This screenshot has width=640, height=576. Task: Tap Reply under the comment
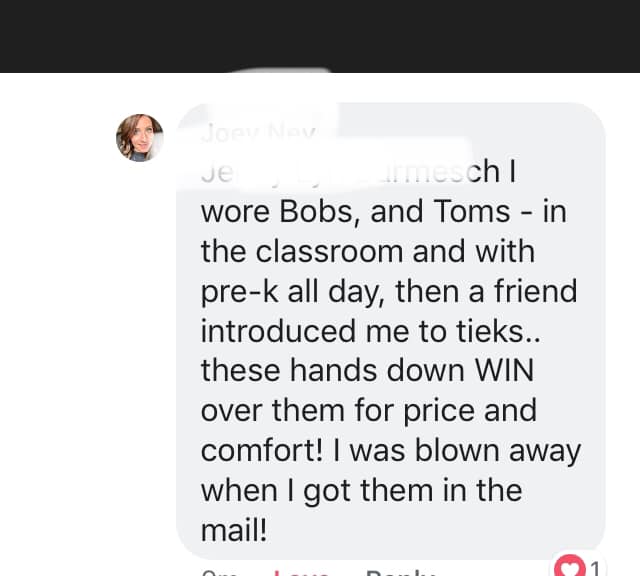pyautogui.click(x=400, y=572)
